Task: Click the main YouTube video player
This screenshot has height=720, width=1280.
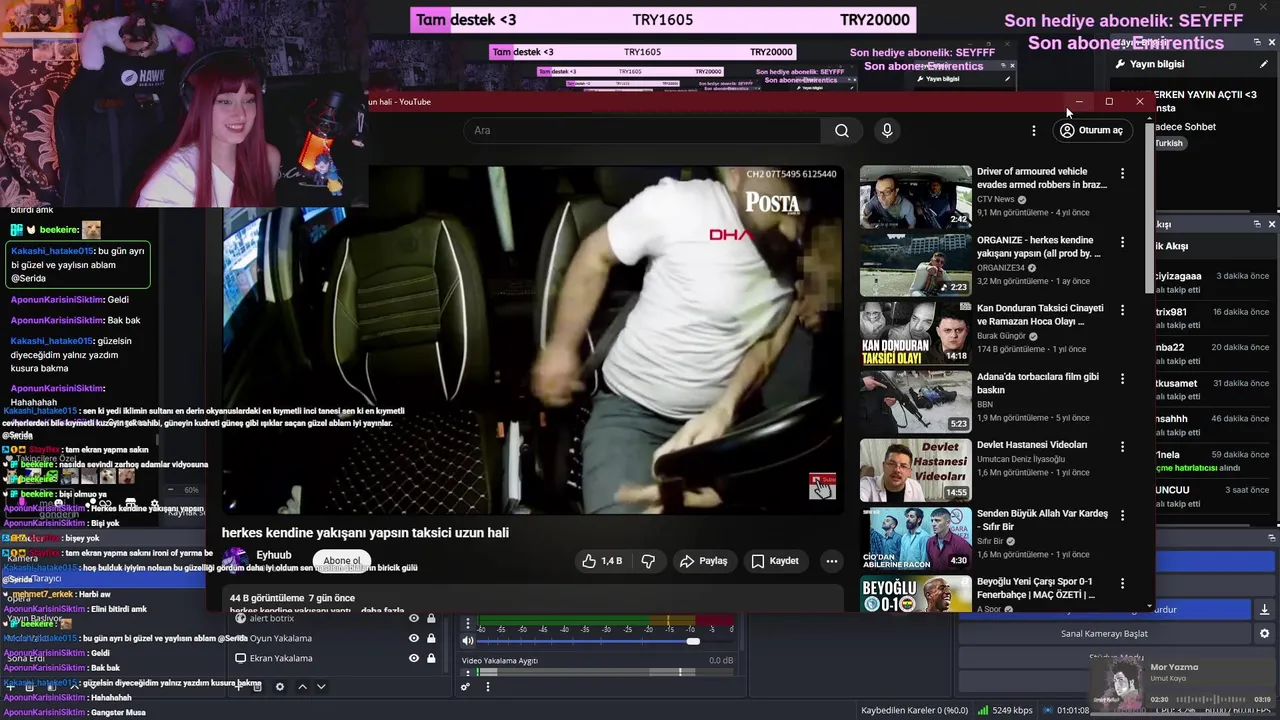Action: (x=532, y=340)
